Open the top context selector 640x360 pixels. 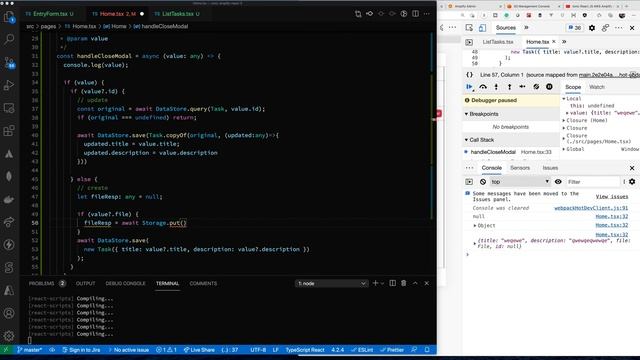[x=520, y=182]
